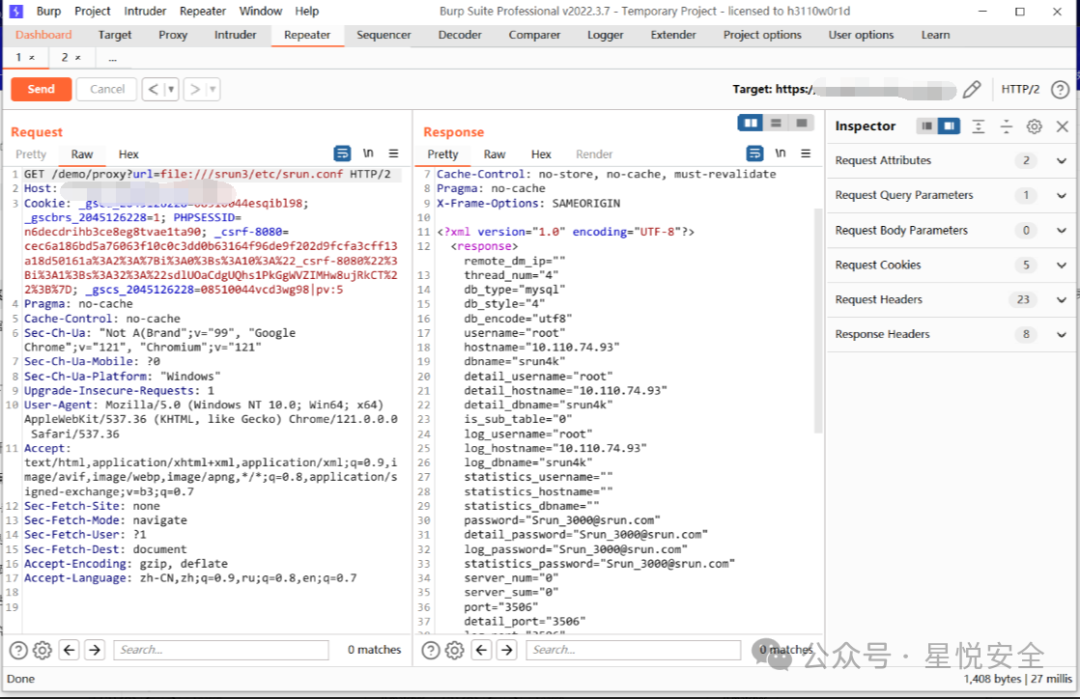The width and height of the screenshot is (1080, 699).
Task: Open the previous-history dropdown arrow
Action: coord(172,89)
